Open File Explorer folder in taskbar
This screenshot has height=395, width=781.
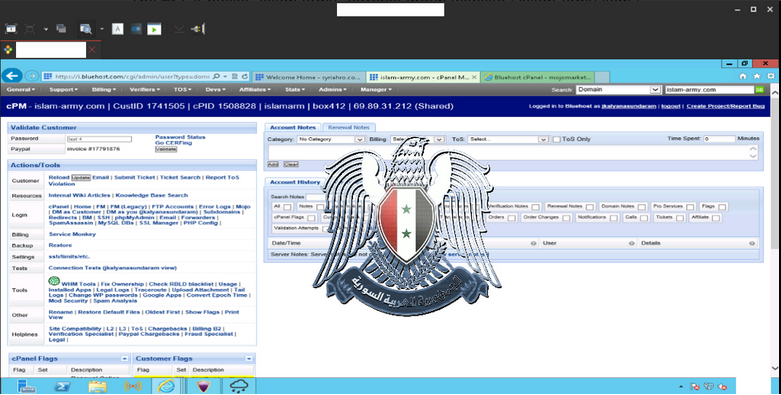point(97,386)
